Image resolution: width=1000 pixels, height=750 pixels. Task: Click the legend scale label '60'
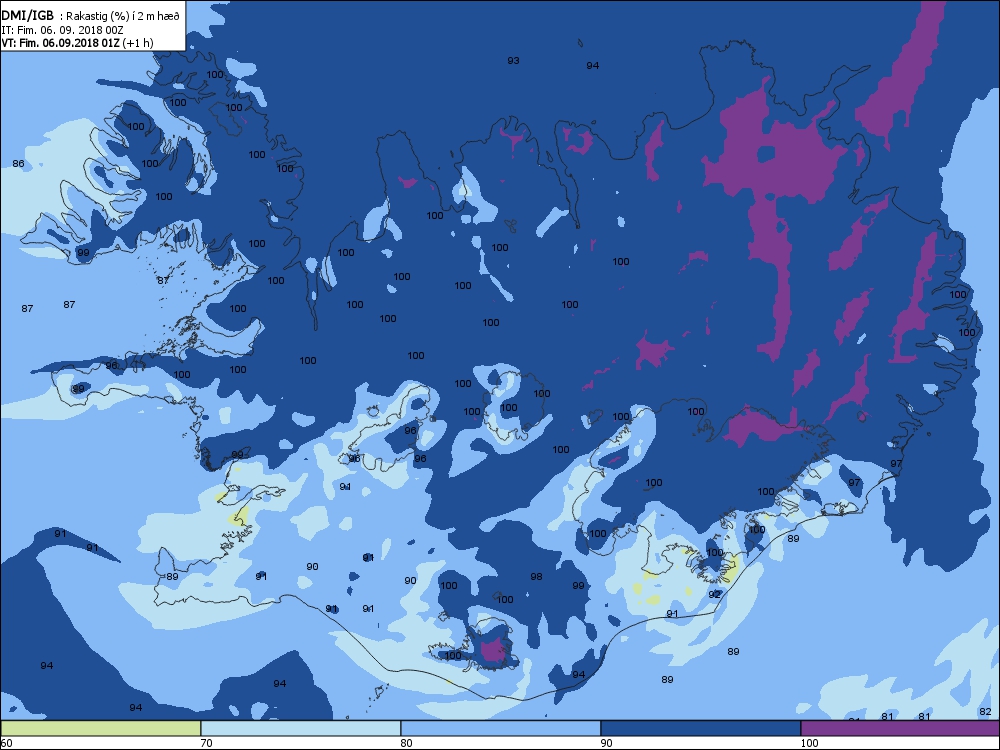pos(6,742)
